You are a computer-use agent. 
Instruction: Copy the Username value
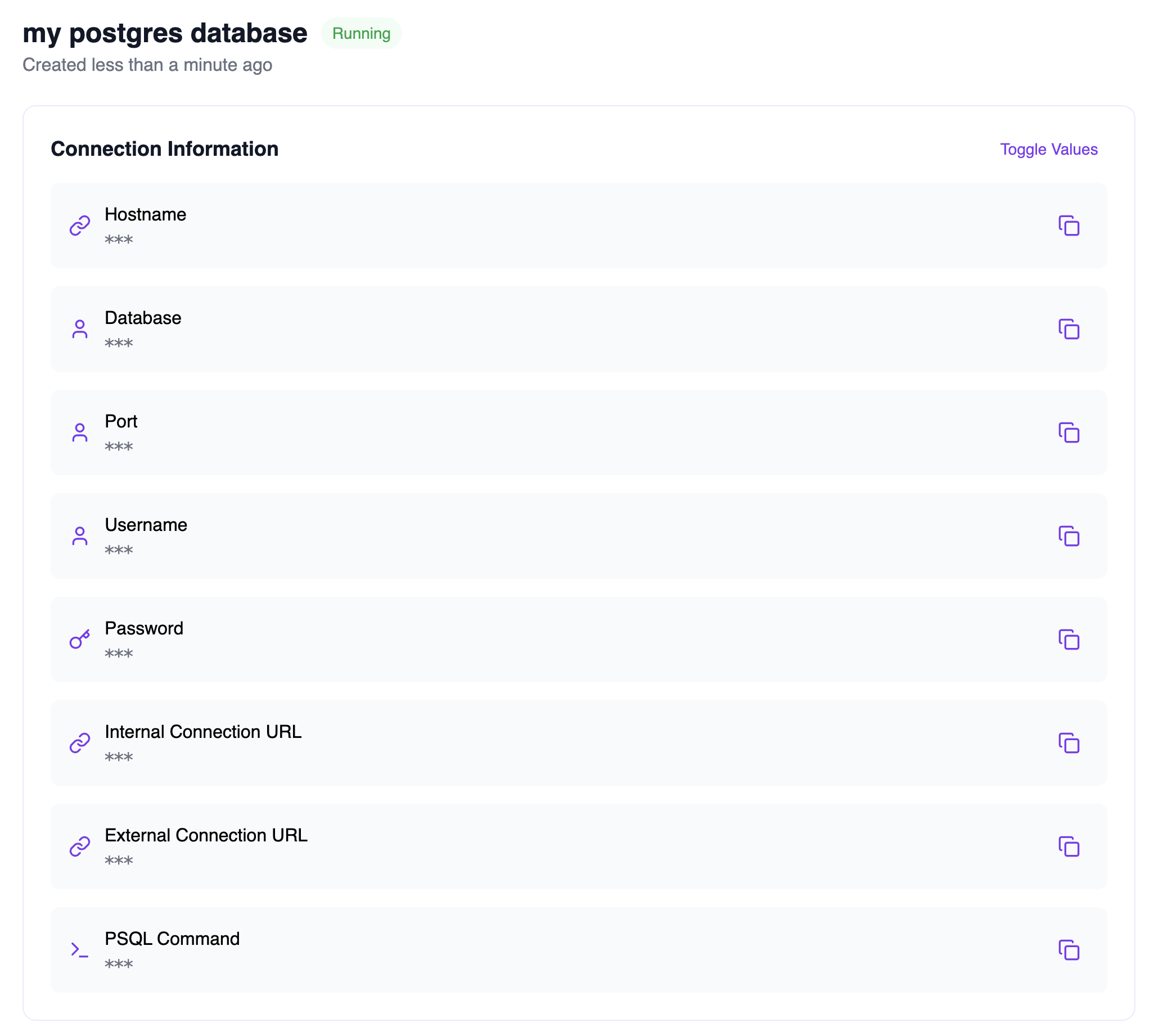click(1068, 536)
